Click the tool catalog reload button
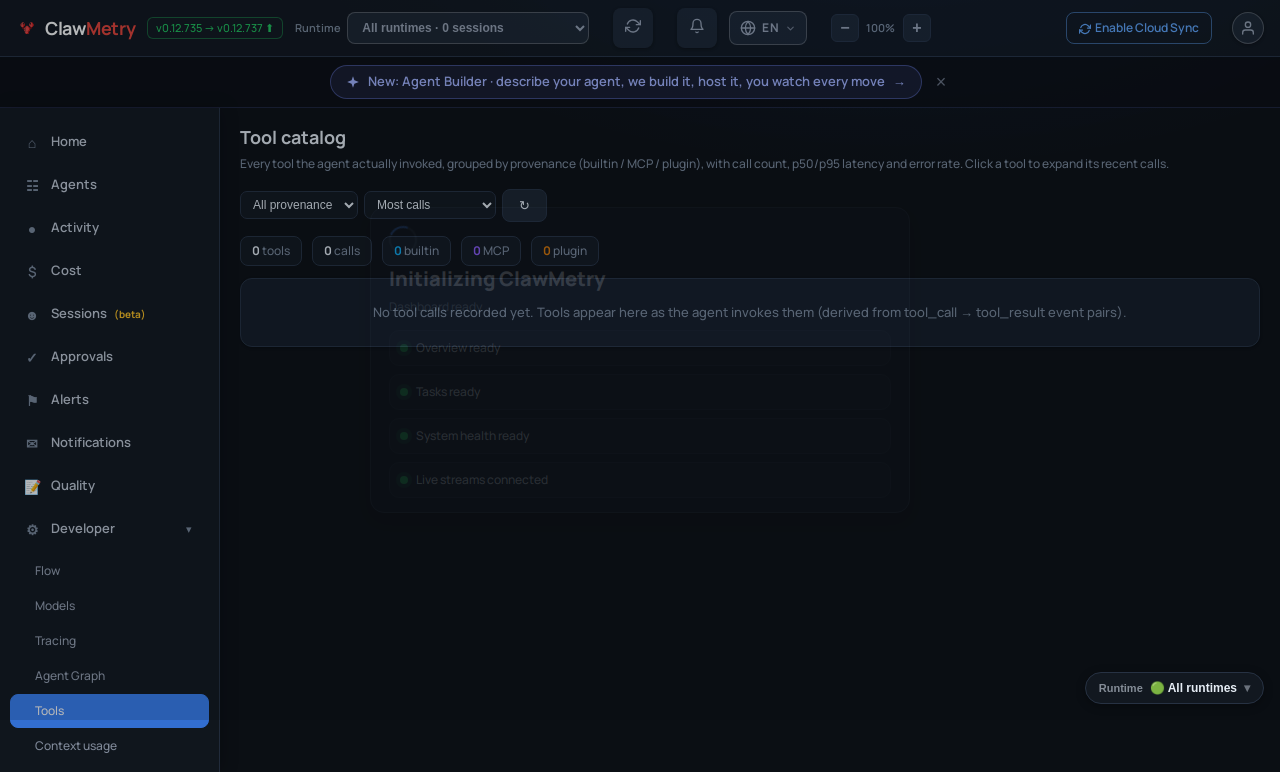Screen dimensions: 1280x772 click(x=524, y=205)
